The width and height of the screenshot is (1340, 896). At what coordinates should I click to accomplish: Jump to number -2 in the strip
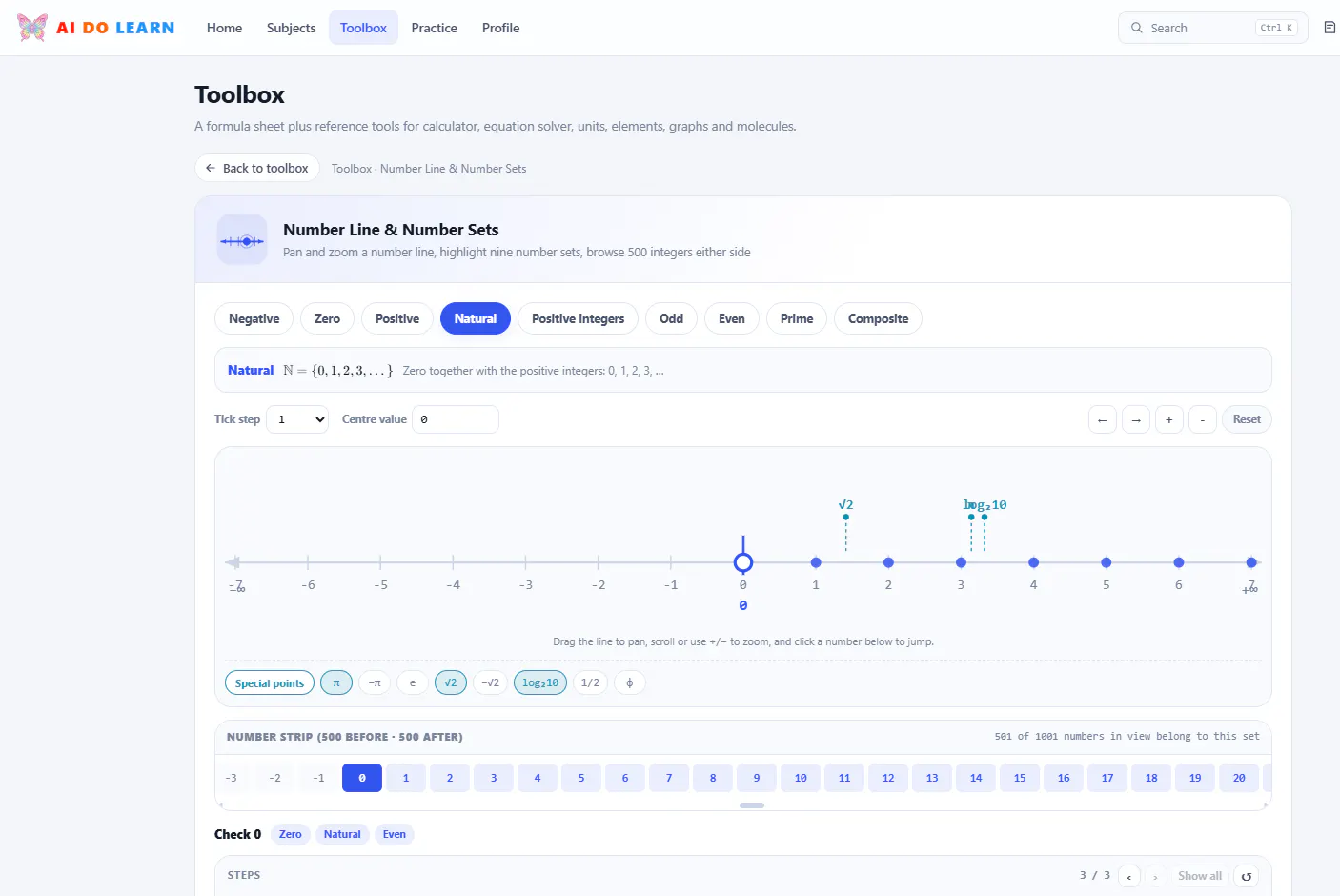click(274, 778)
